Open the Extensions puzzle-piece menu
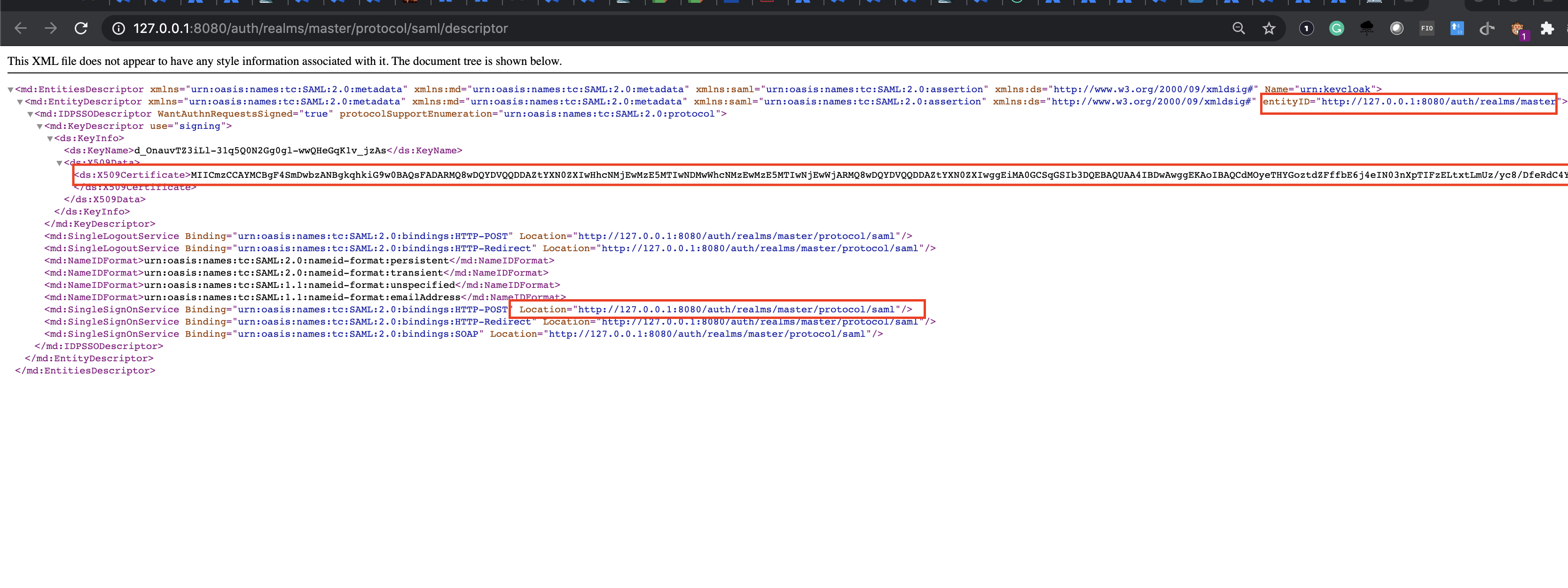The width and height of the screenshot is (1568, 588). pos(1547,28)
